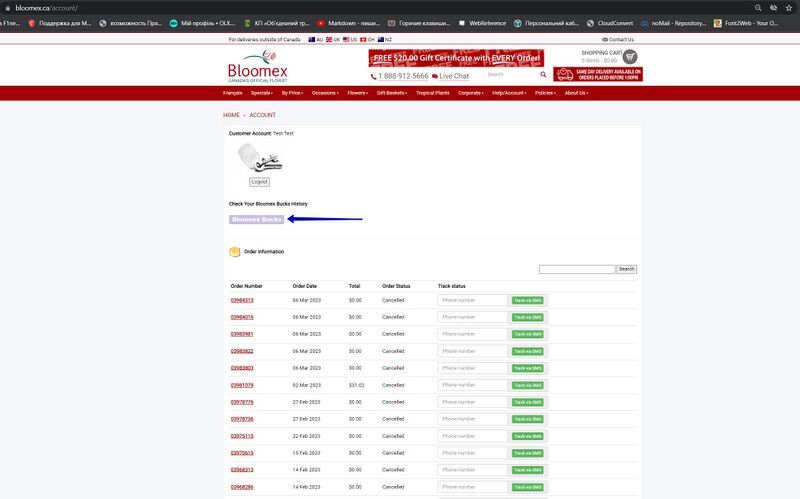Open the shopping cart icon
This screenshot has width=800, height=499.
630,57
